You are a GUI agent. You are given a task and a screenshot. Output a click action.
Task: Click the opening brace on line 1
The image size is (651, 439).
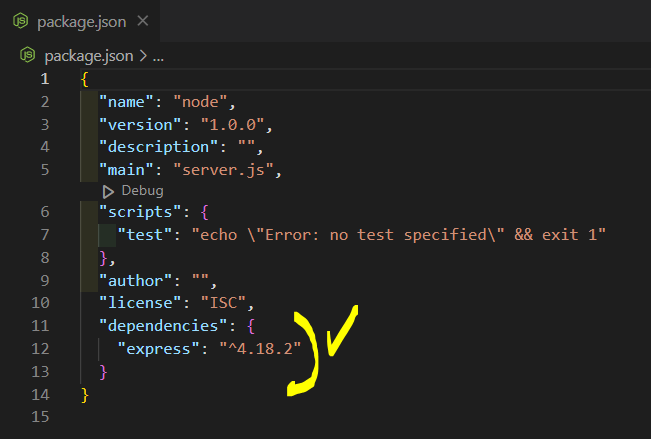[x=85, y=79]
